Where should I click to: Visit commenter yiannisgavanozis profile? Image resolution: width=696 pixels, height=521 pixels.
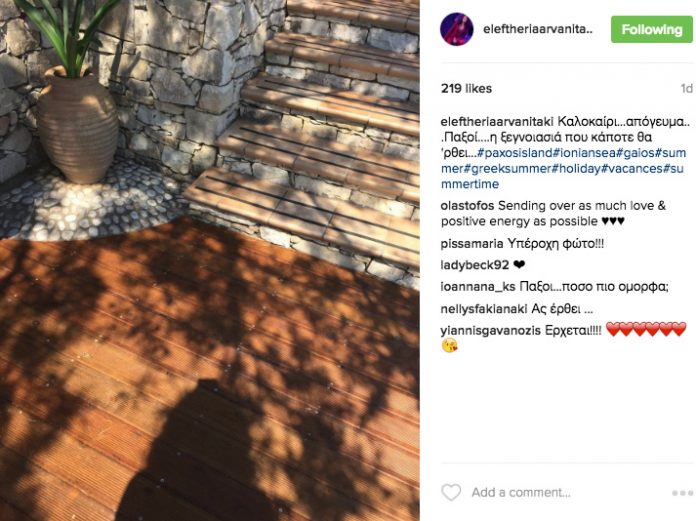(490, 331)
